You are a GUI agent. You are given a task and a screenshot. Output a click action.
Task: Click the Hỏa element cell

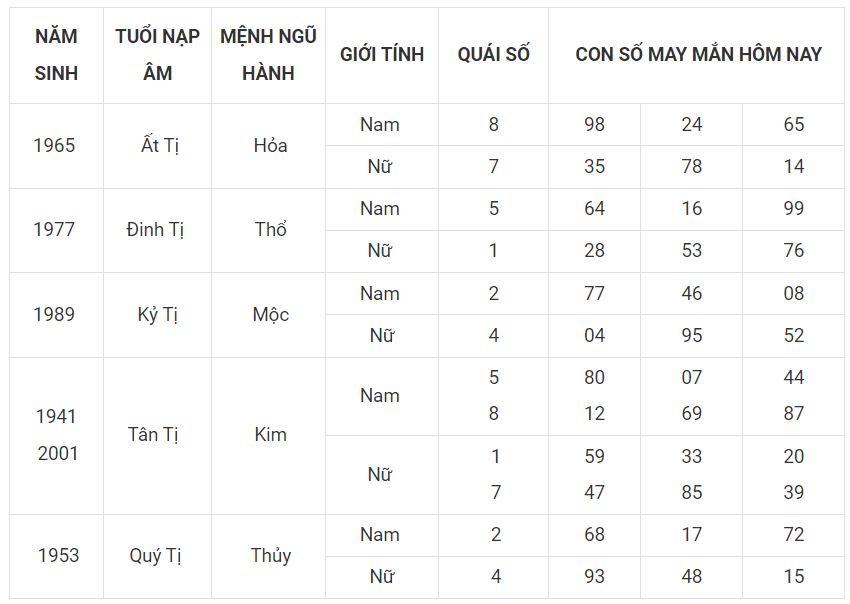pyautogui.click(x=270, y=146)
